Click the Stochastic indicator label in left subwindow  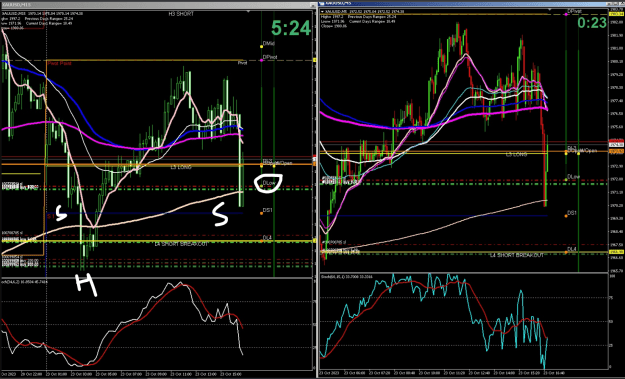[x=24, y=282]
